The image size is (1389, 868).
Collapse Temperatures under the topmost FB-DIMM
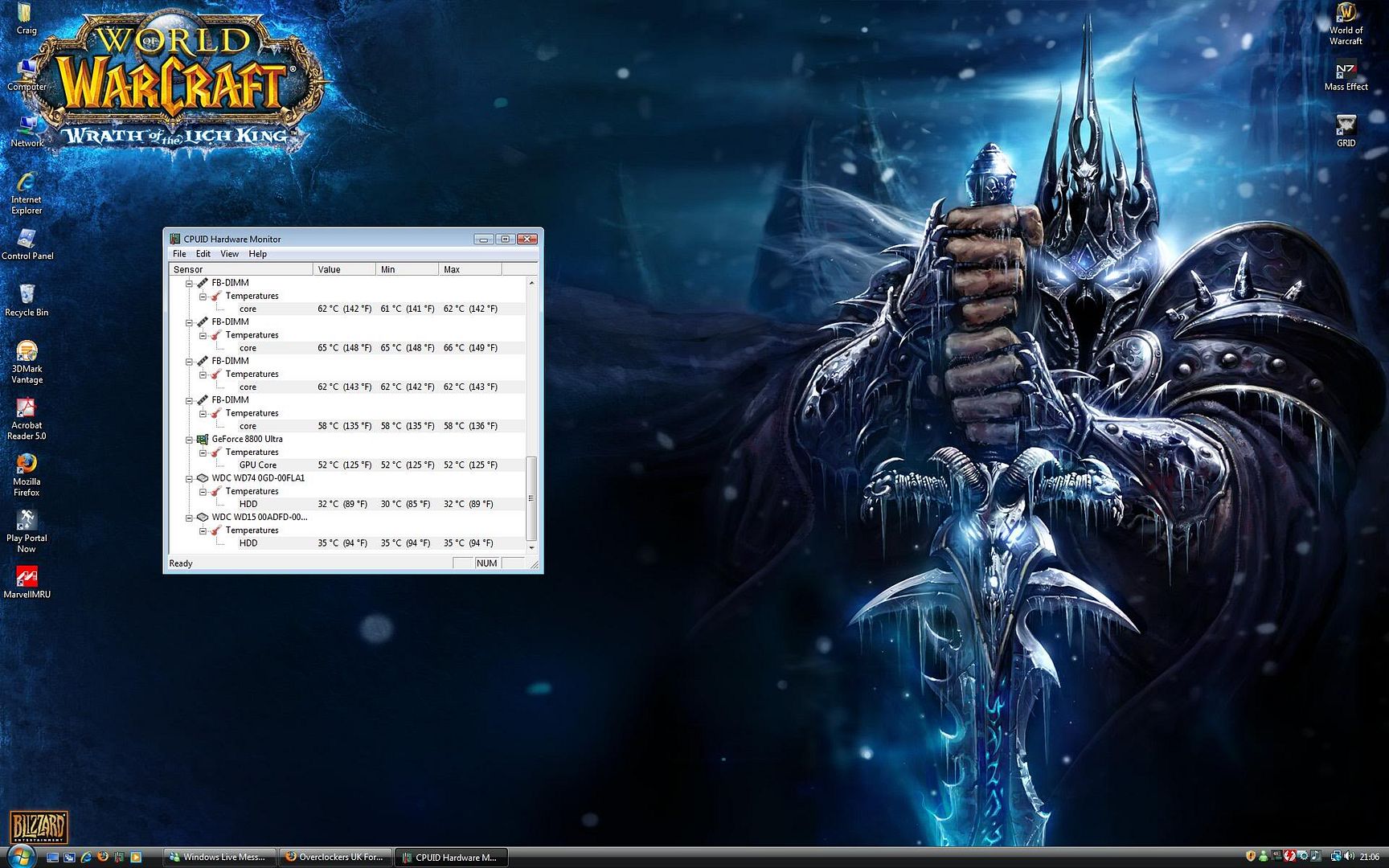(203, 296)
